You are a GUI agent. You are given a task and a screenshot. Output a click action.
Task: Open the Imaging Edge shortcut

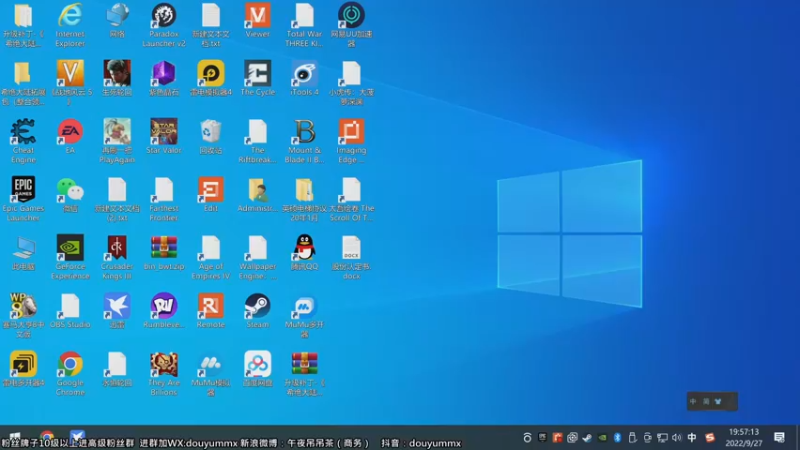click(x=351, y=141)
